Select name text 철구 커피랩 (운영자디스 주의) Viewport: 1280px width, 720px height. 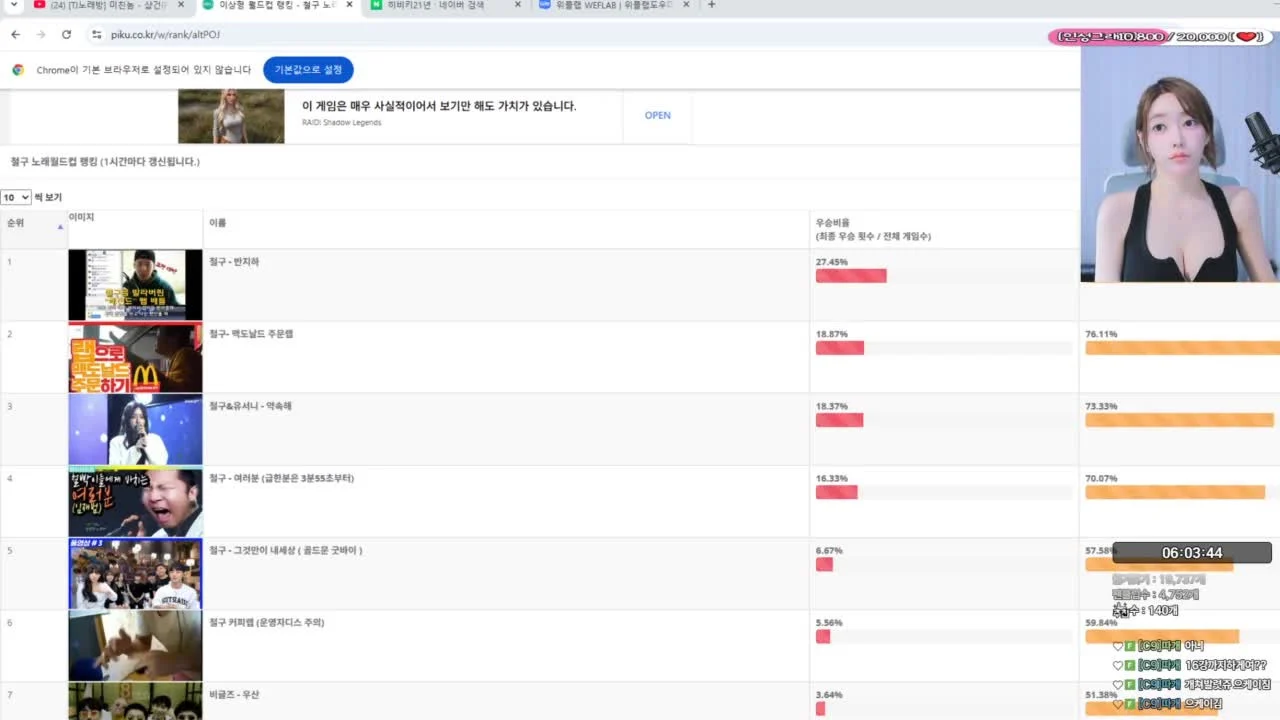[x=266, y=622]
